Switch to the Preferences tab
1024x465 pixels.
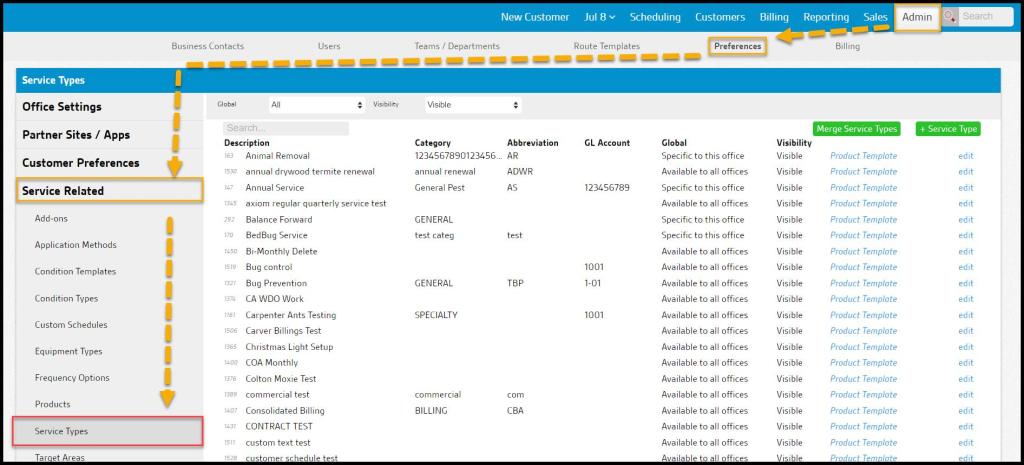tap(738, 46)
